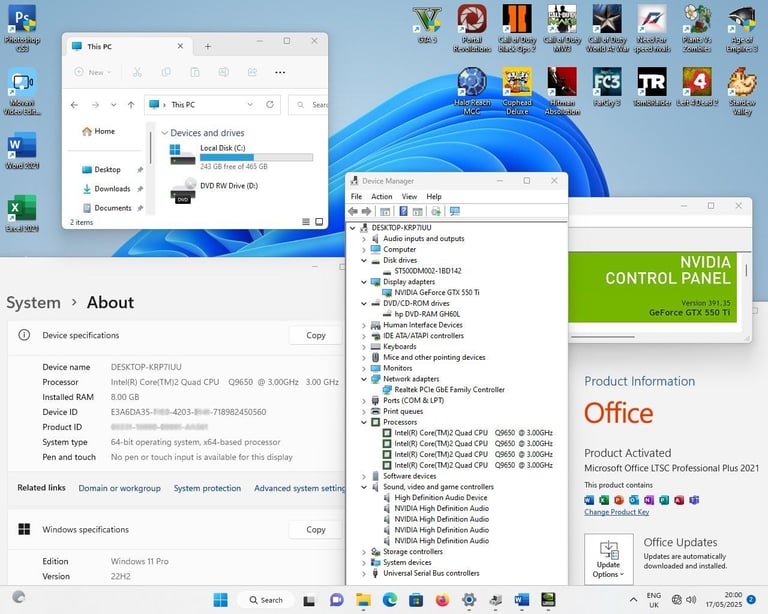
Task: Click Refresh button in File Explorer address bar
Action: click(269, 104)
